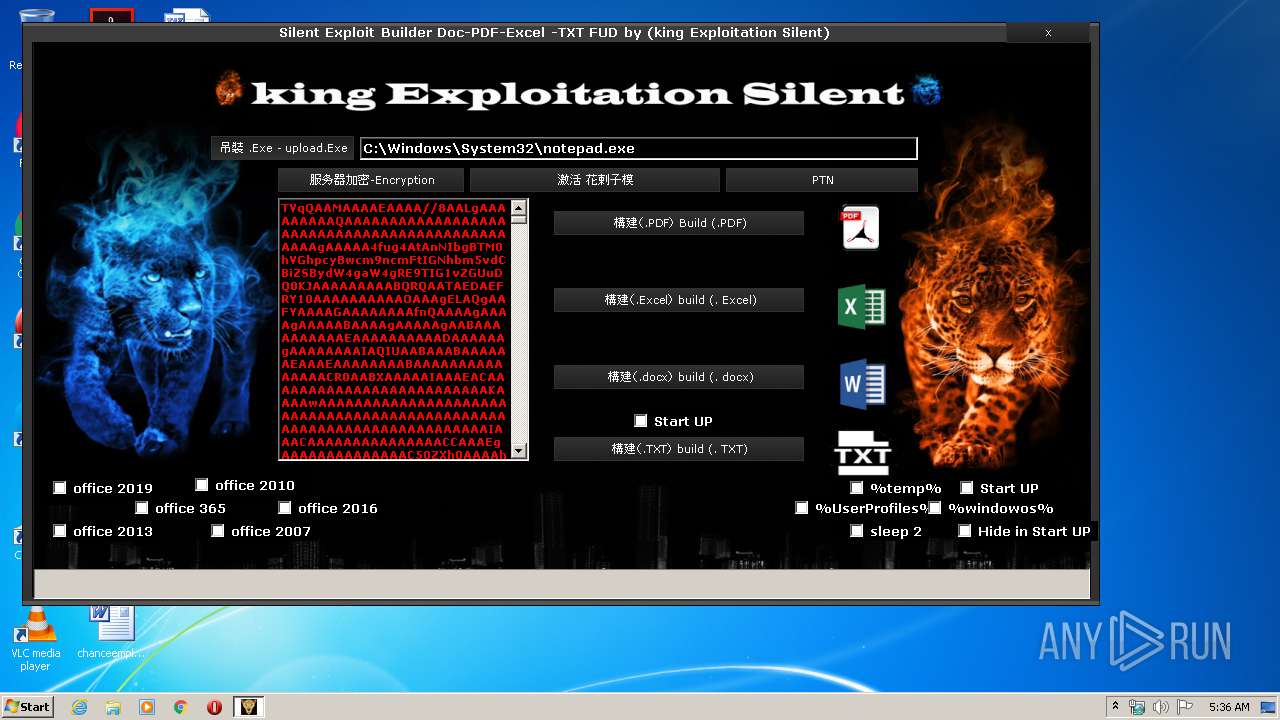Check the Hide in Start UP option

point(965,531)
